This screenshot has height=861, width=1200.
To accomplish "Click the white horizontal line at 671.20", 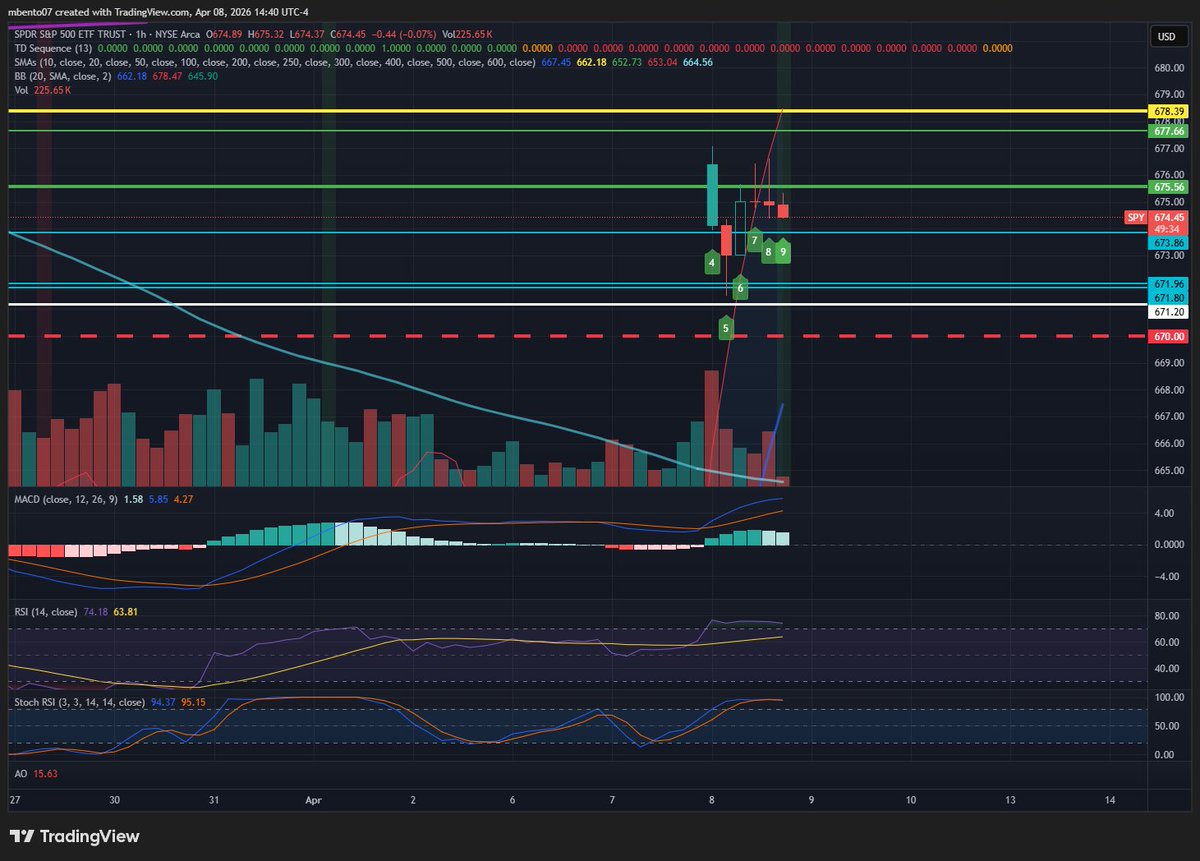I will 576,304.
